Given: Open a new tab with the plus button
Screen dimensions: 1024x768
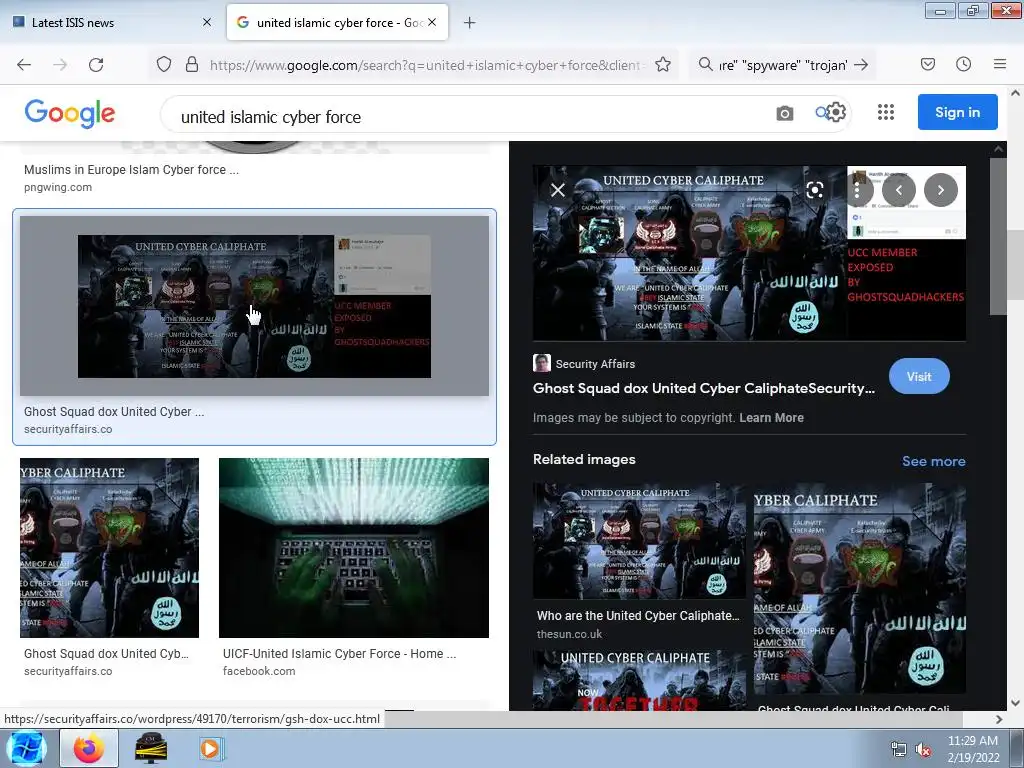Looking at the screenshot, I should click(469, 23).
